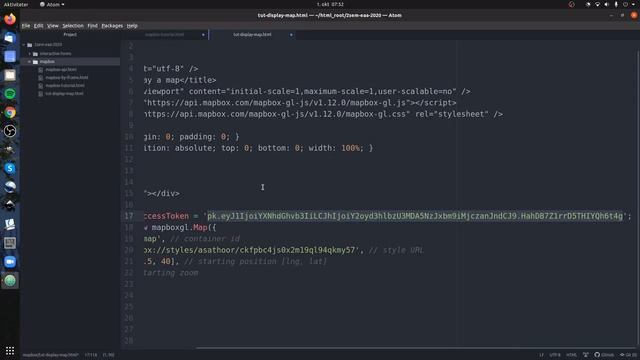This screenshot has height=360, width=640.
Task: Click the file icon beside mapbox-api.html
Action: [x=40, y=70]
